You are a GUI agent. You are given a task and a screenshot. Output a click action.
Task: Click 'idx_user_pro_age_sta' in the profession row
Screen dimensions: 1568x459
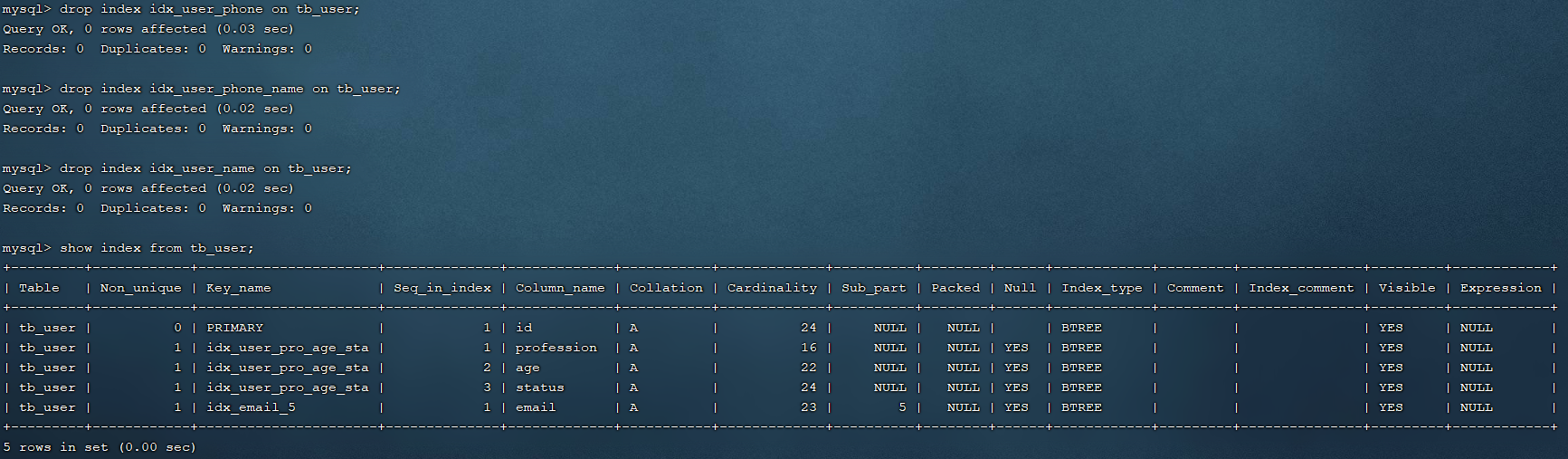(288, 348)
